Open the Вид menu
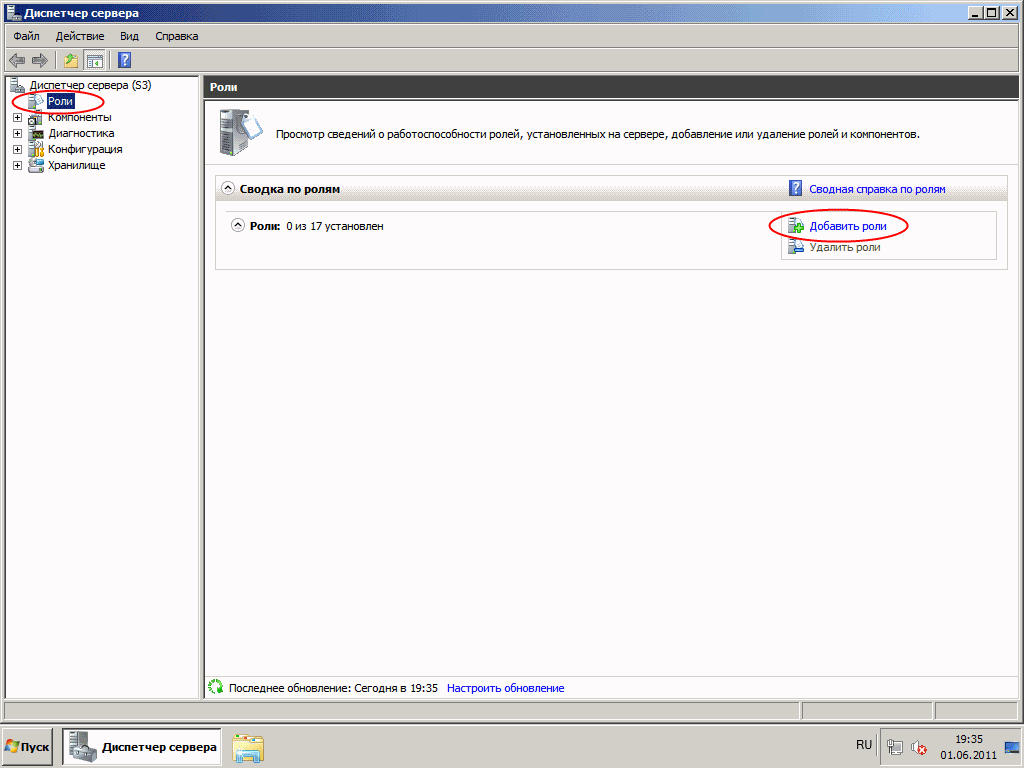The height and width of the screenshot is (768, 1024). point(129,36)
